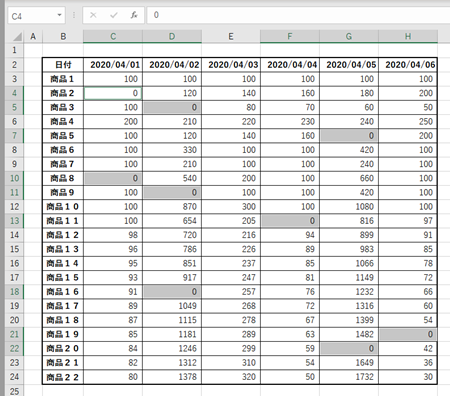Image resolution: width=450 pixels, height=396 pixels.
Task: Click the cell with value 540
Action: tap(172, 178)
